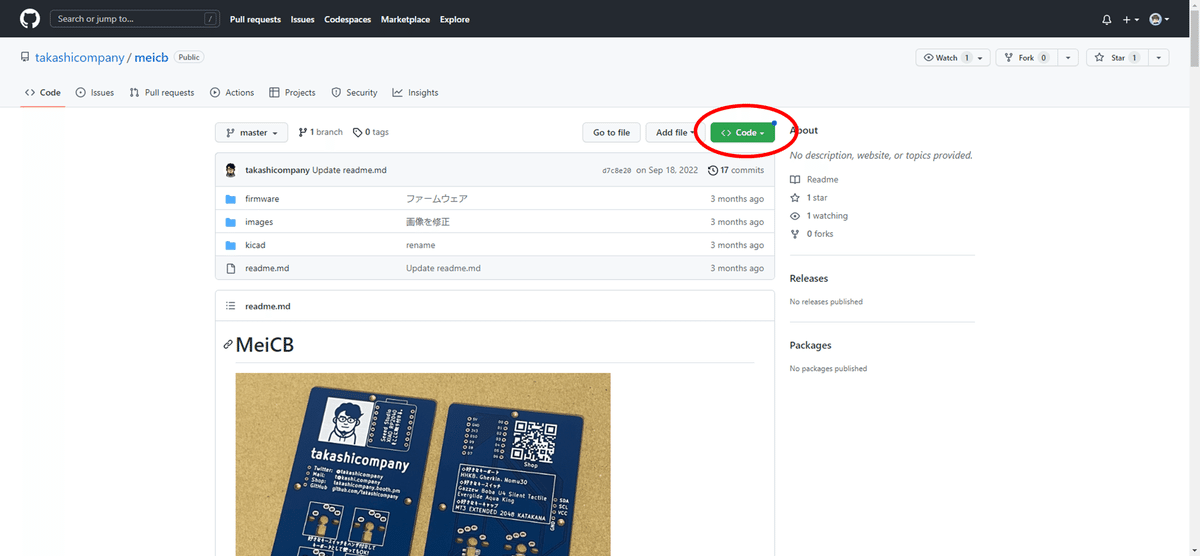Open the Releases heading link

pyautogui.click(x=809, y=278)
